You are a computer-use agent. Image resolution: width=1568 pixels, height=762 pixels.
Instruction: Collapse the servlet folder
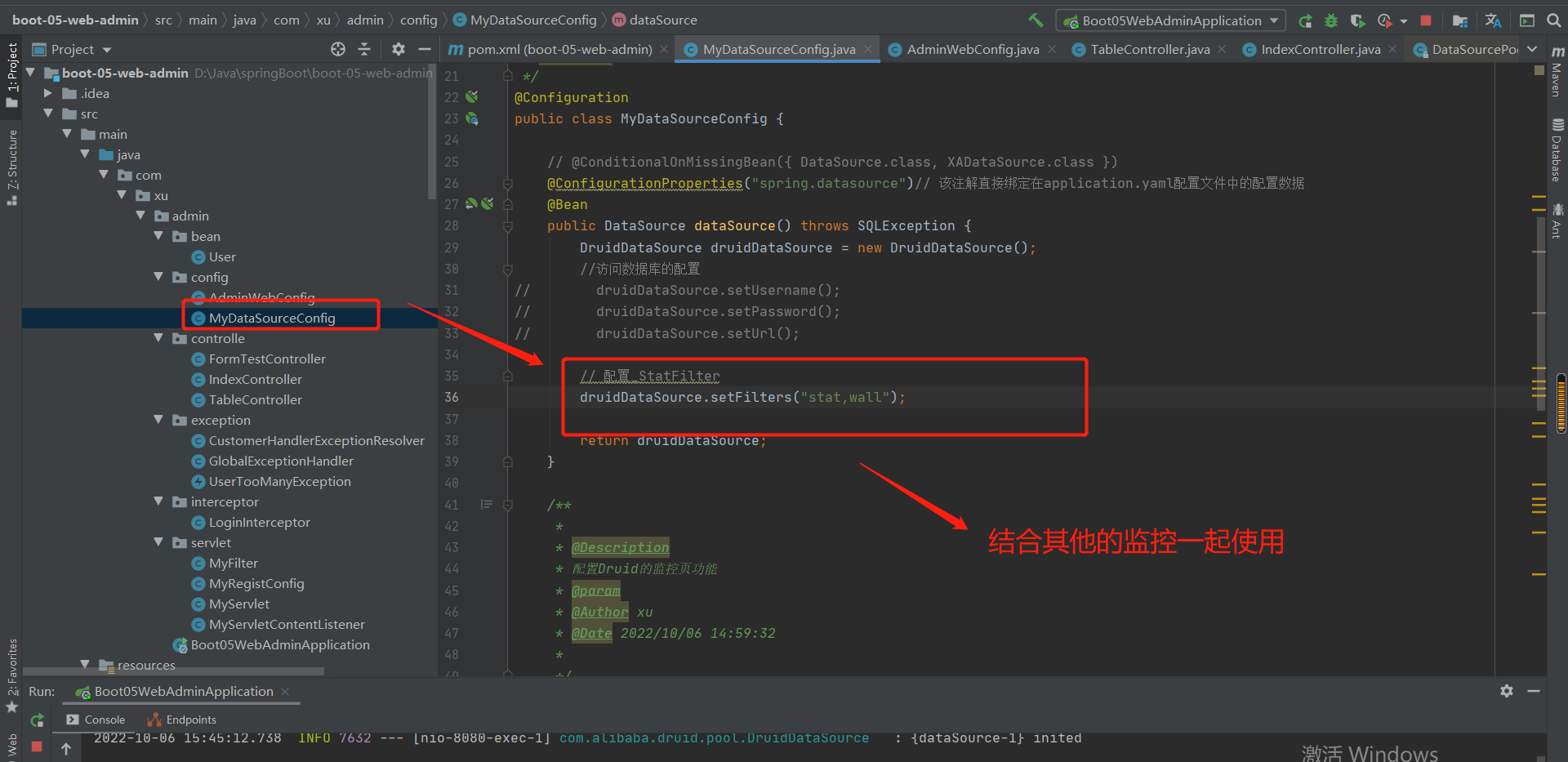point(158,542)
